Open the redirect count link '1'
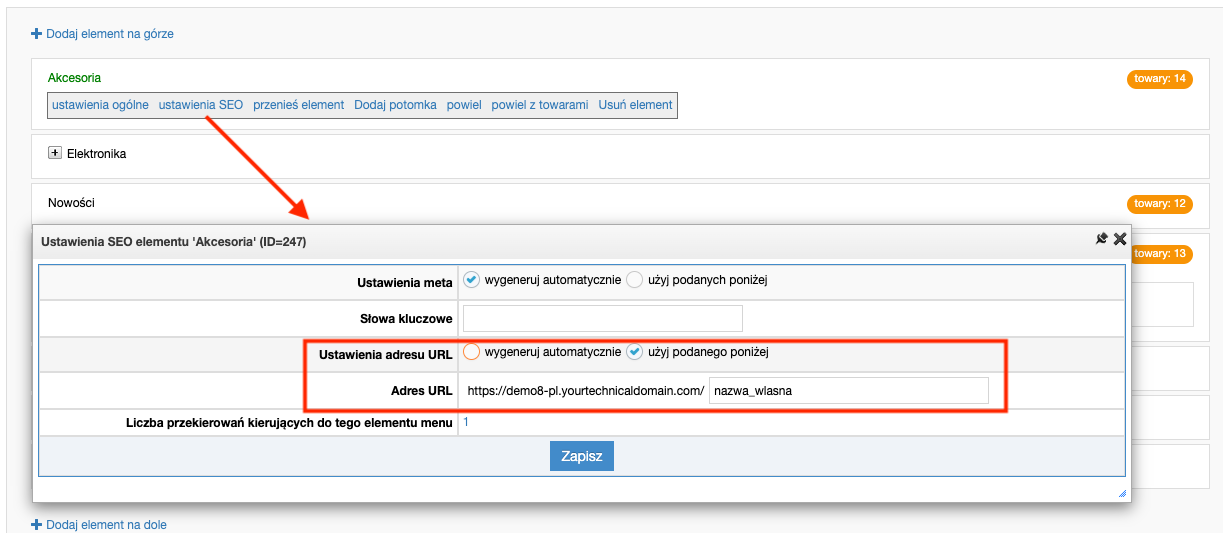 click(x=466, y=423)
